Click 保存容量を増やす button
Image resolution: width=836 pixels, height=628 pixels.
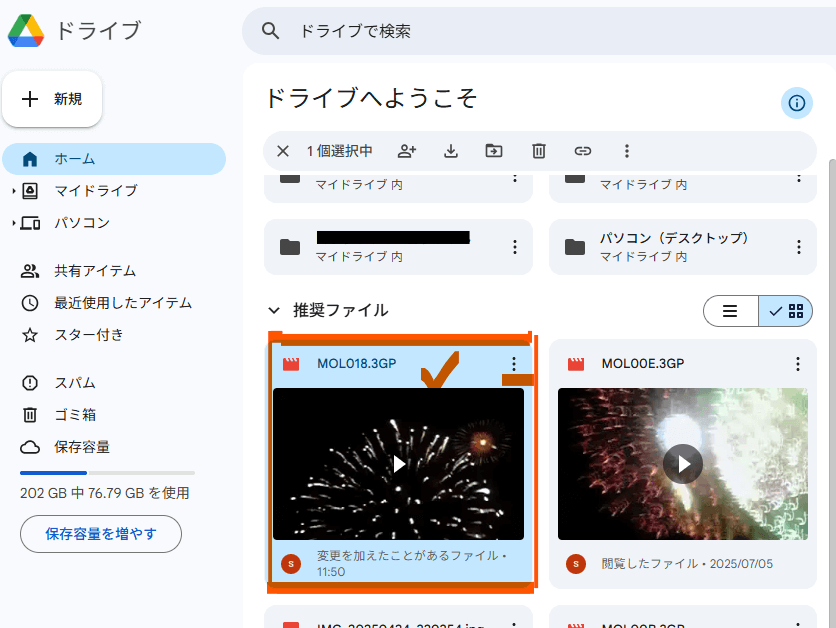click(101, 534)
